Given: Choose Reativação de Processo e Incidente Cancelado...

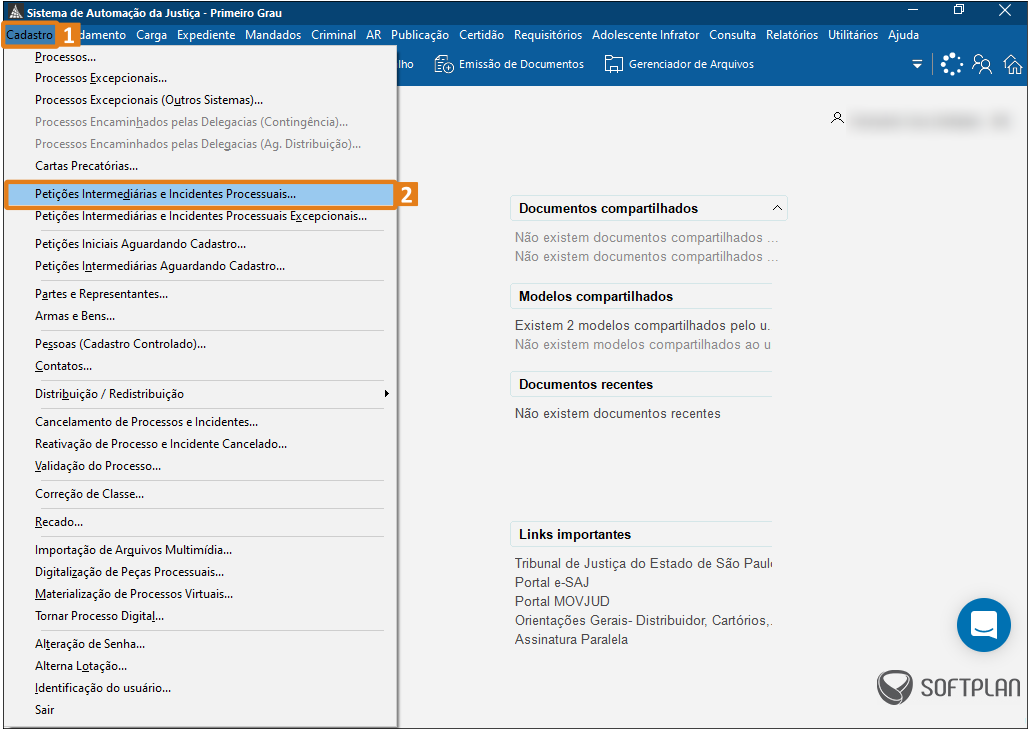Looking at the screenshot, I should [201, 444].
